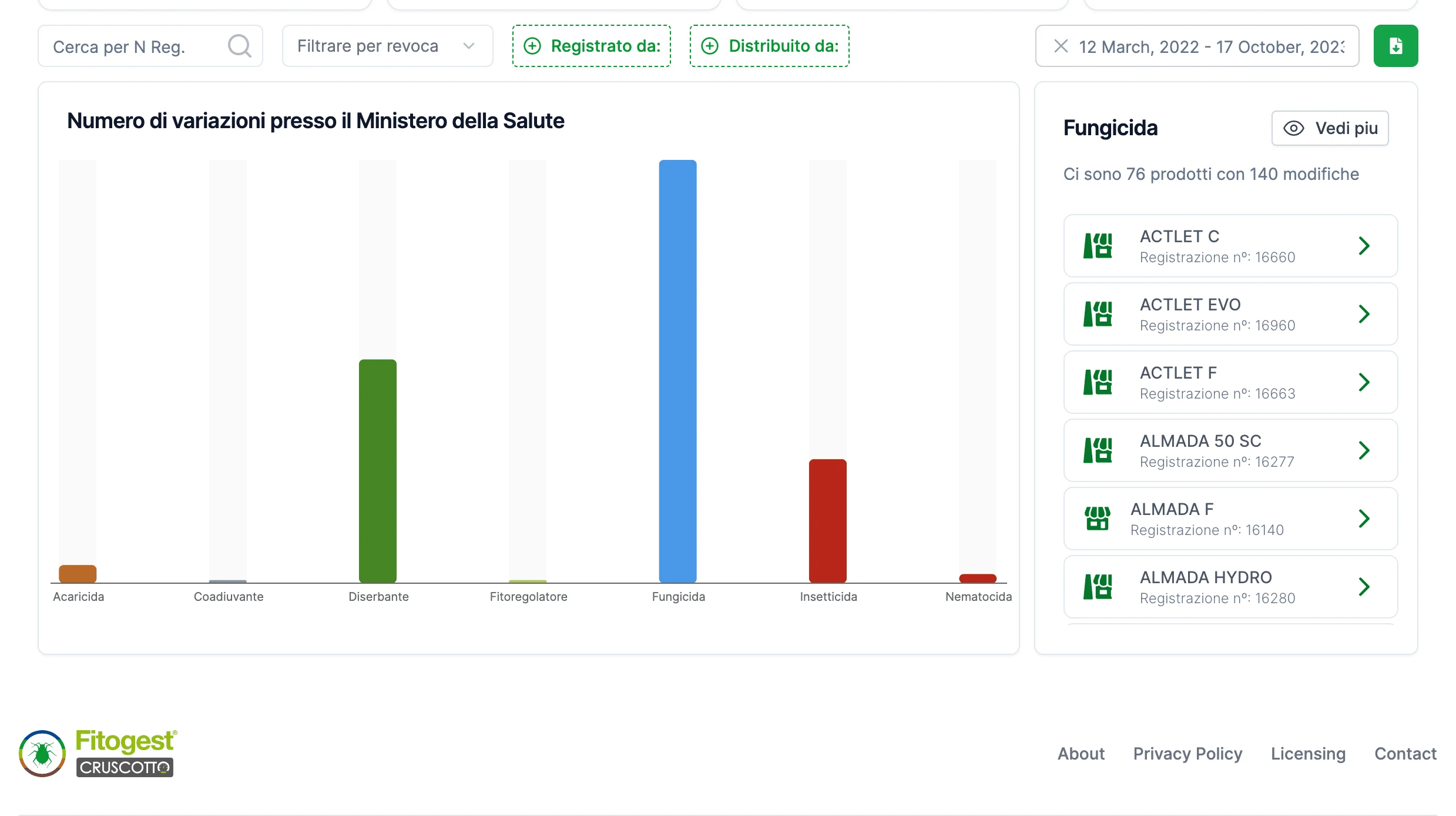Open the ALMADA 50 SC product row
Screen dimensions: 1456x816
(x=1230, y=450)
